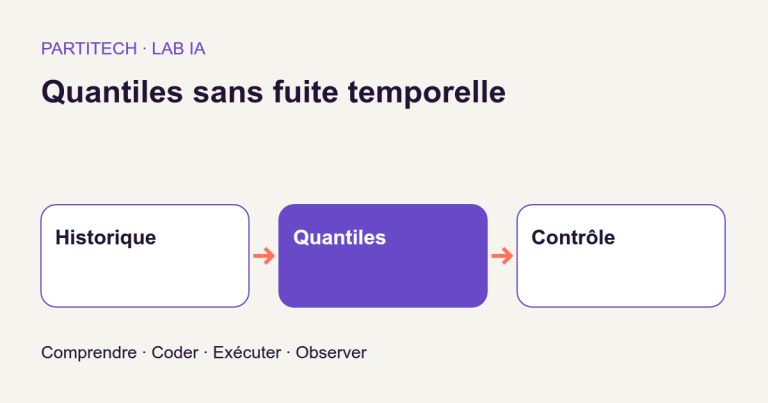Click the word Observer in the footer
768x403 pixels.
[331, 353]
